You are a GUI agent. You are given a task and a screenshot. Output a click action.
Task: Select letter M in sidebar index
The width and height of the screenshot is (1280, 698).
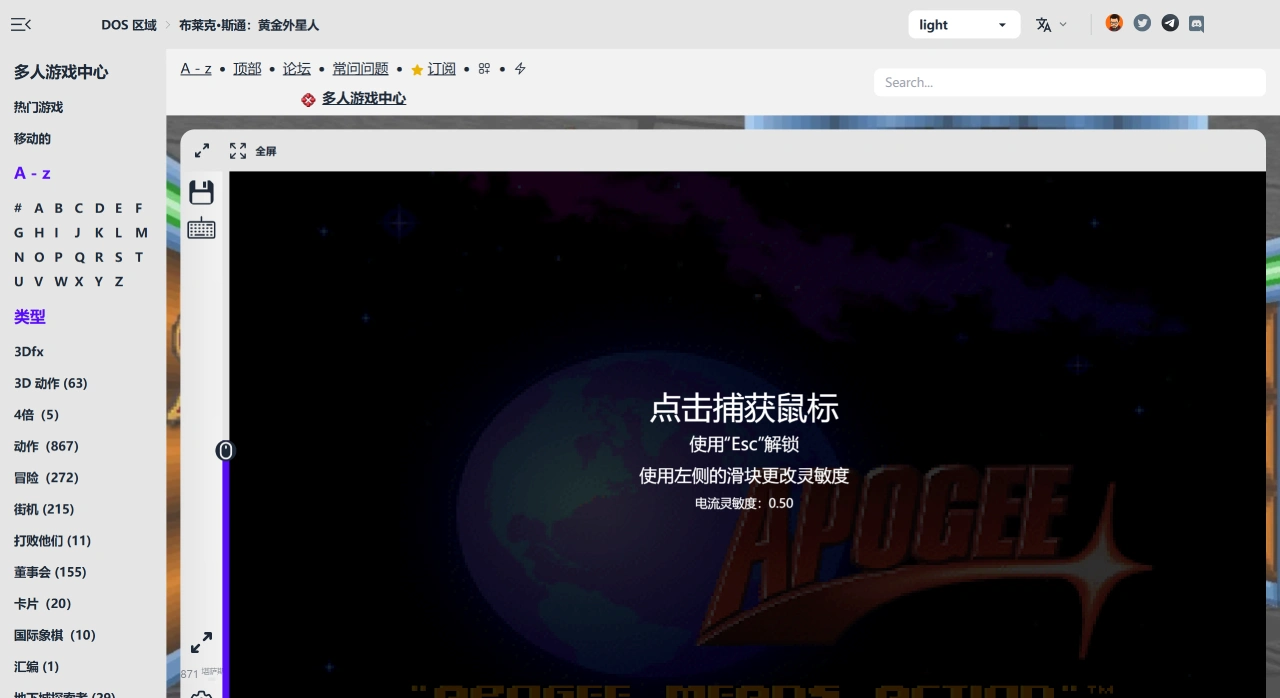(x=141, y=232)
